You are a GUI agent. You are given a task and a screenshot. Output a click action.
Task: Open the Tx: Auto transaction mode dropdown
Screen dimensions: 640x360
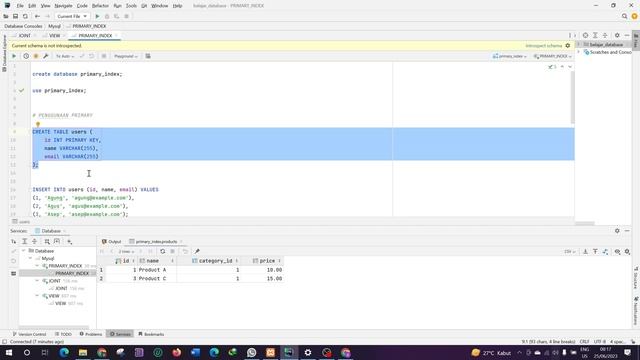[x=65, y=56]
